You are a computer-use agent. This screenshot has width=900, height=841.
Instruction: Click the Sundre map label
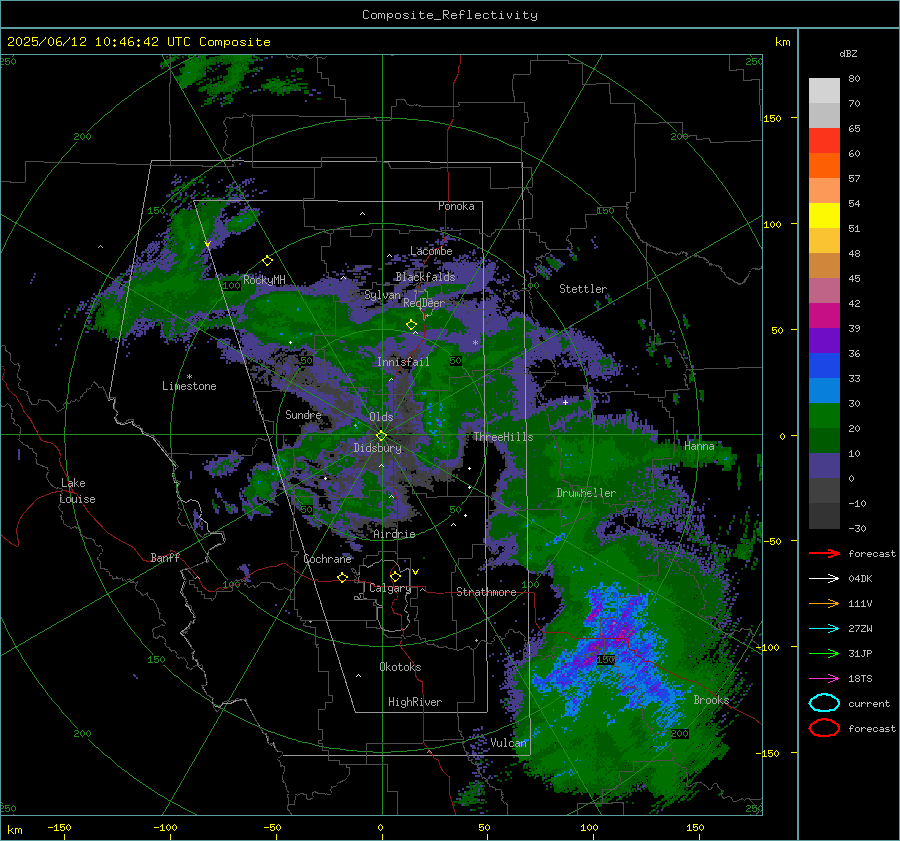tap(304, 414)
